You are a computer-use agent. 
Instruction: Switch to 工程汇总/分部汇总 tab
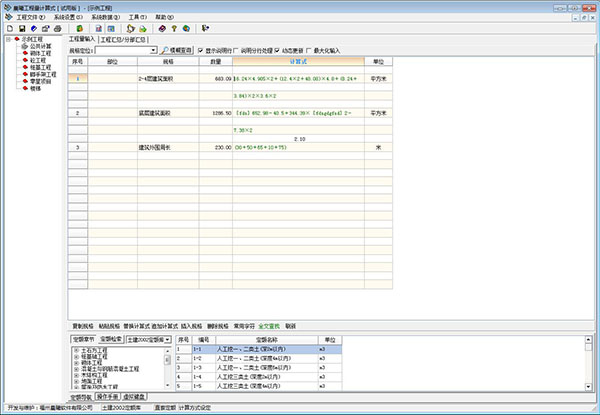click(x=123, y=40)
